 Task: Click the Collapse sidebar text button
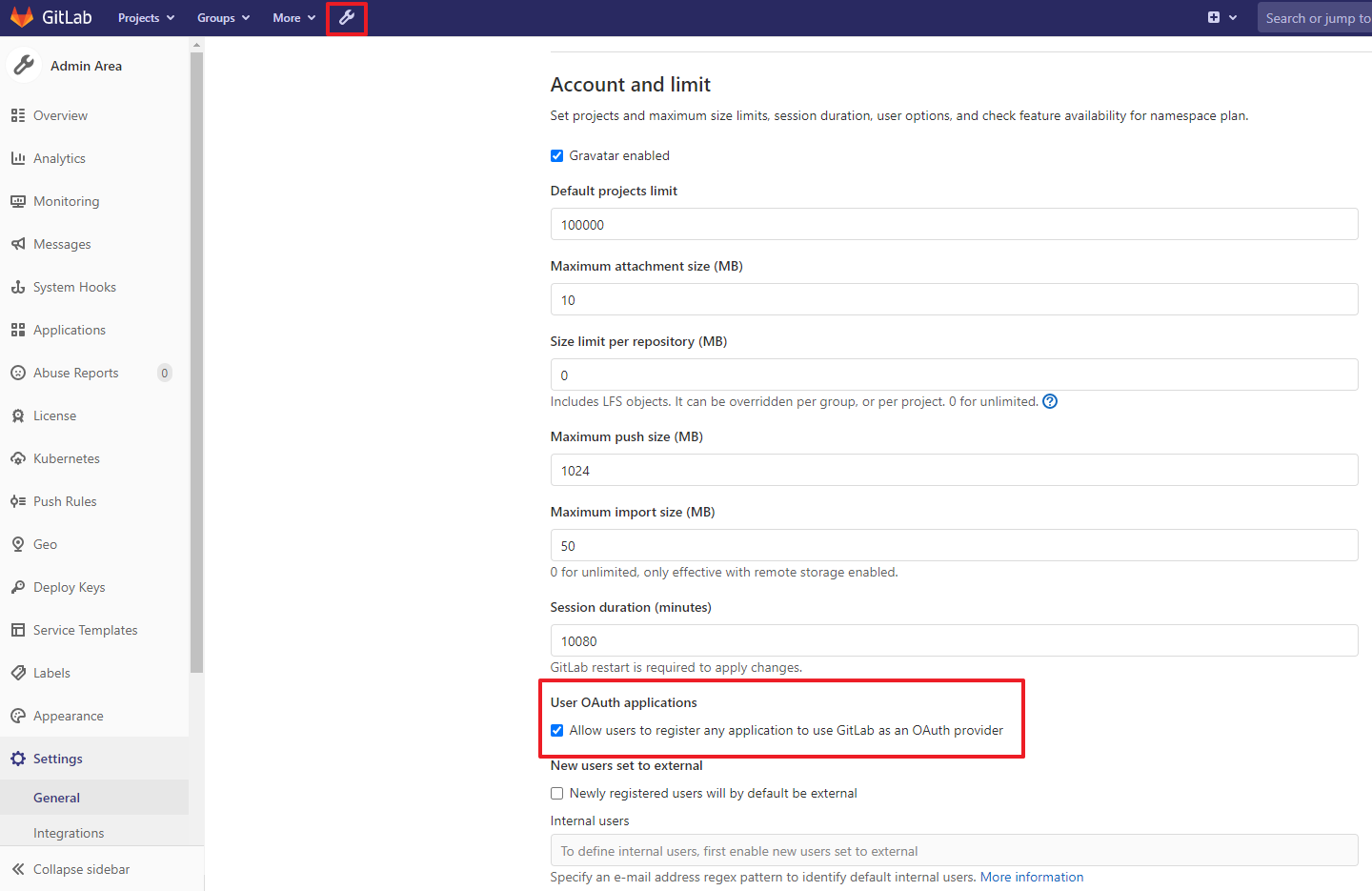pyautogui.click(x=81, y=869)
